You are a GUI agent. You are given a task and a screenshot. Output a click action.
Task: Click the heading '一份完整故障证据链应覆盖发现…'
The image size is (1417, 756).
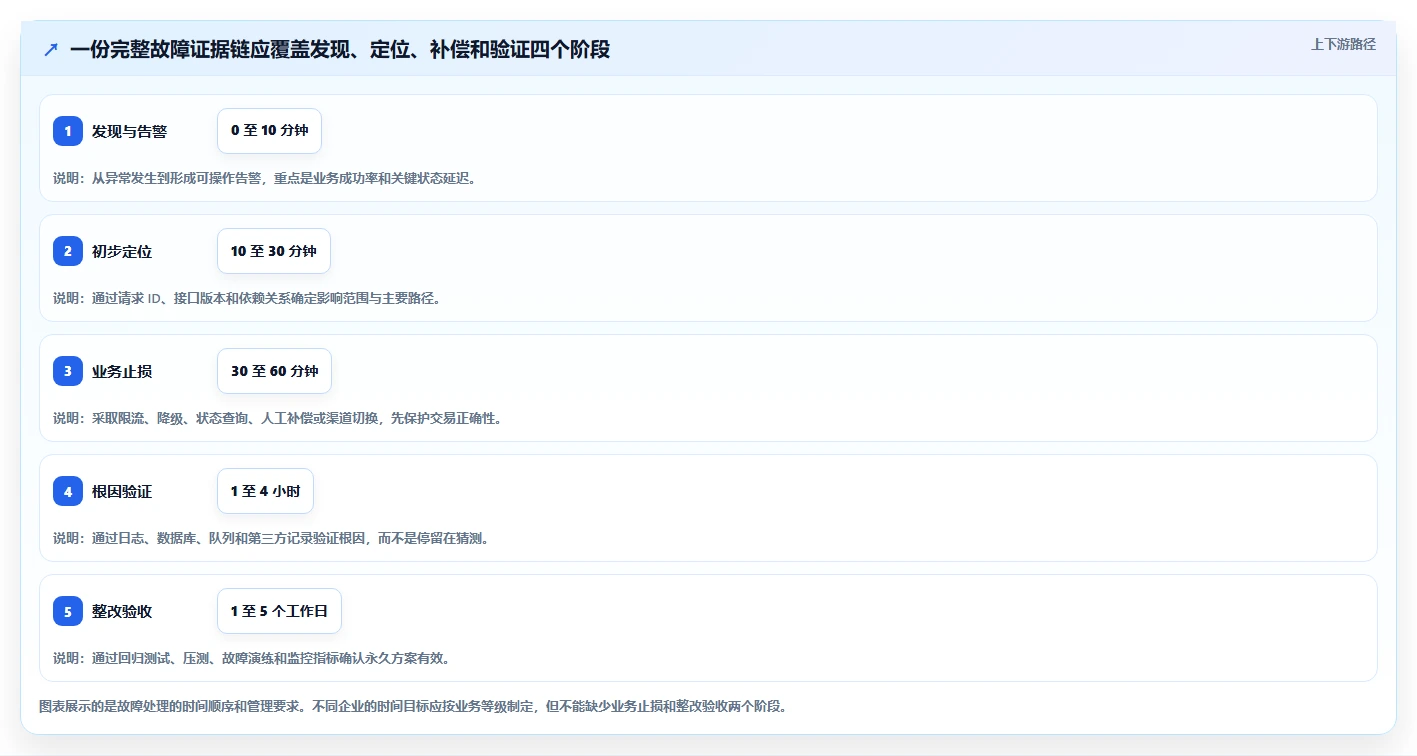coord(340,49)
